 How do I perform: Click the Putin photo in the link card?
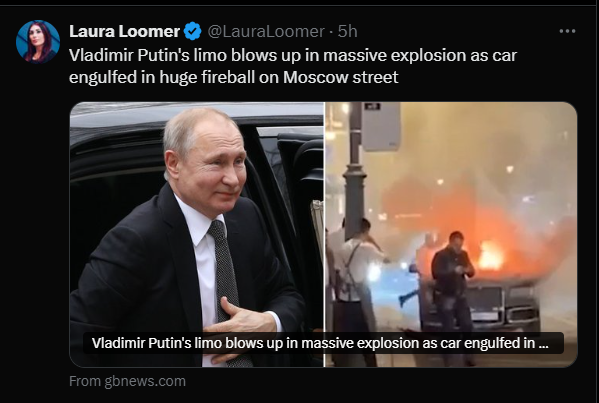tap(197, 235)
